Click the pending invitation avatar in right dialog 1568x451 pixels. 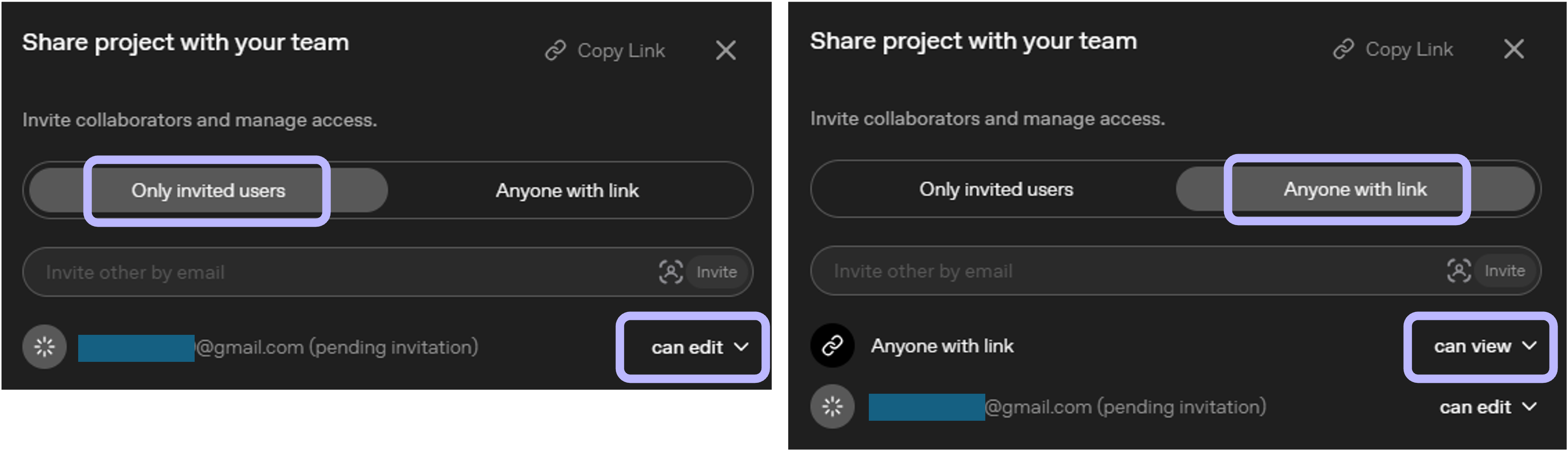832,407
